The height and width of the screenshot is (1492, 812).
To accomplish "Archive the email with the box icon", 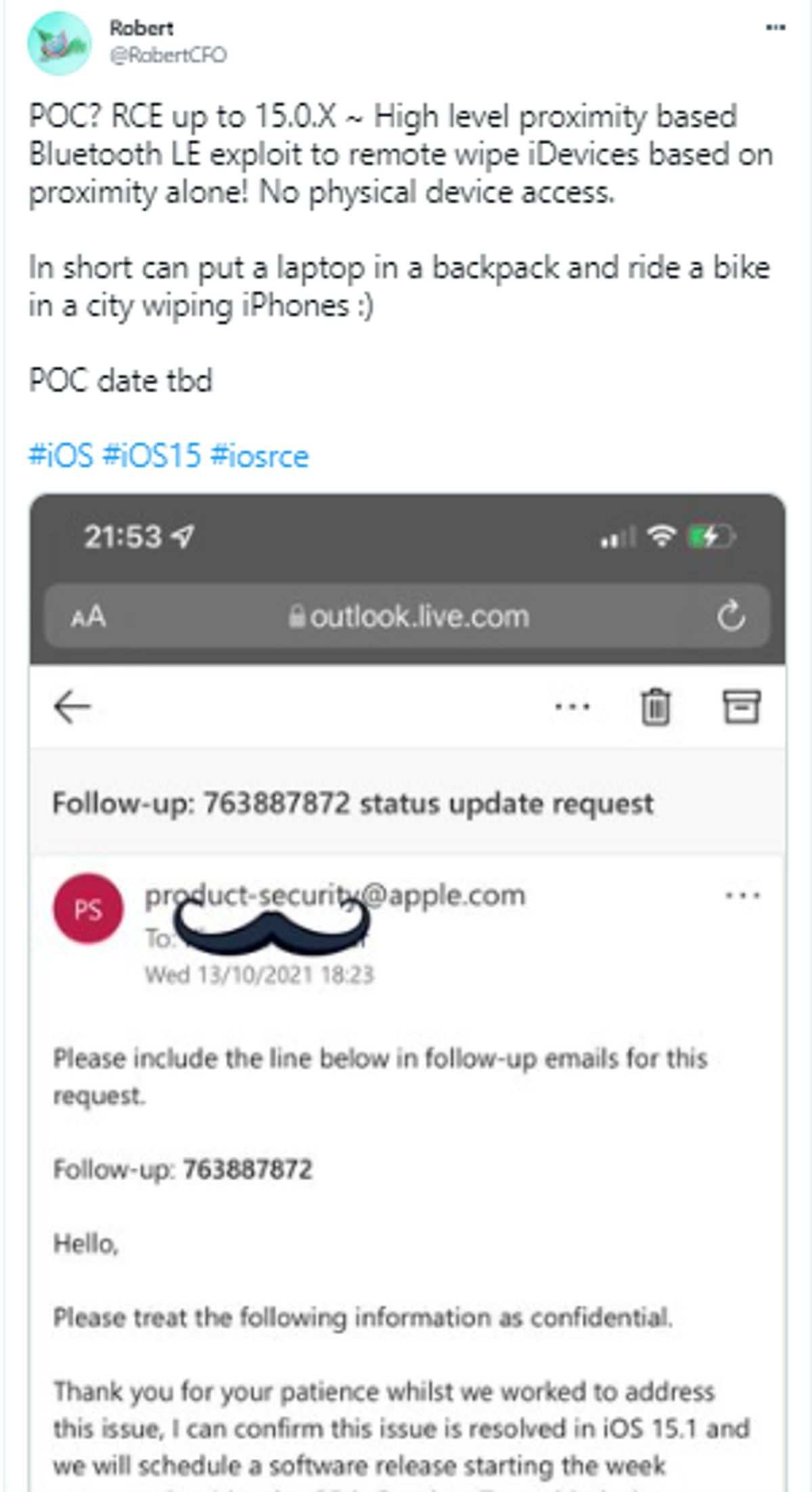I will point(742,707).
